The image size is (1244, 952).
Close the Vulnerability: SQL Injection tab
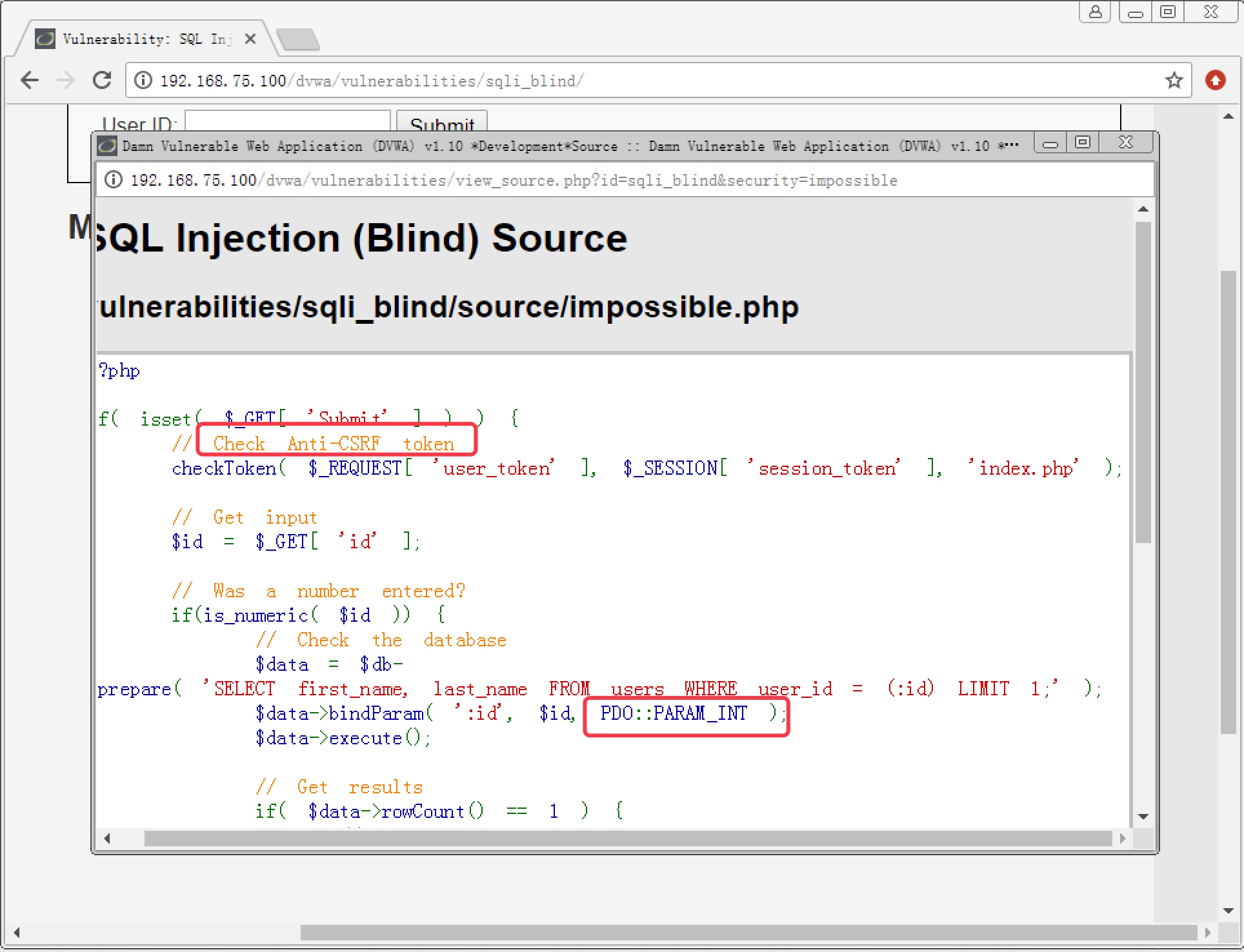[x=250, y=39]
